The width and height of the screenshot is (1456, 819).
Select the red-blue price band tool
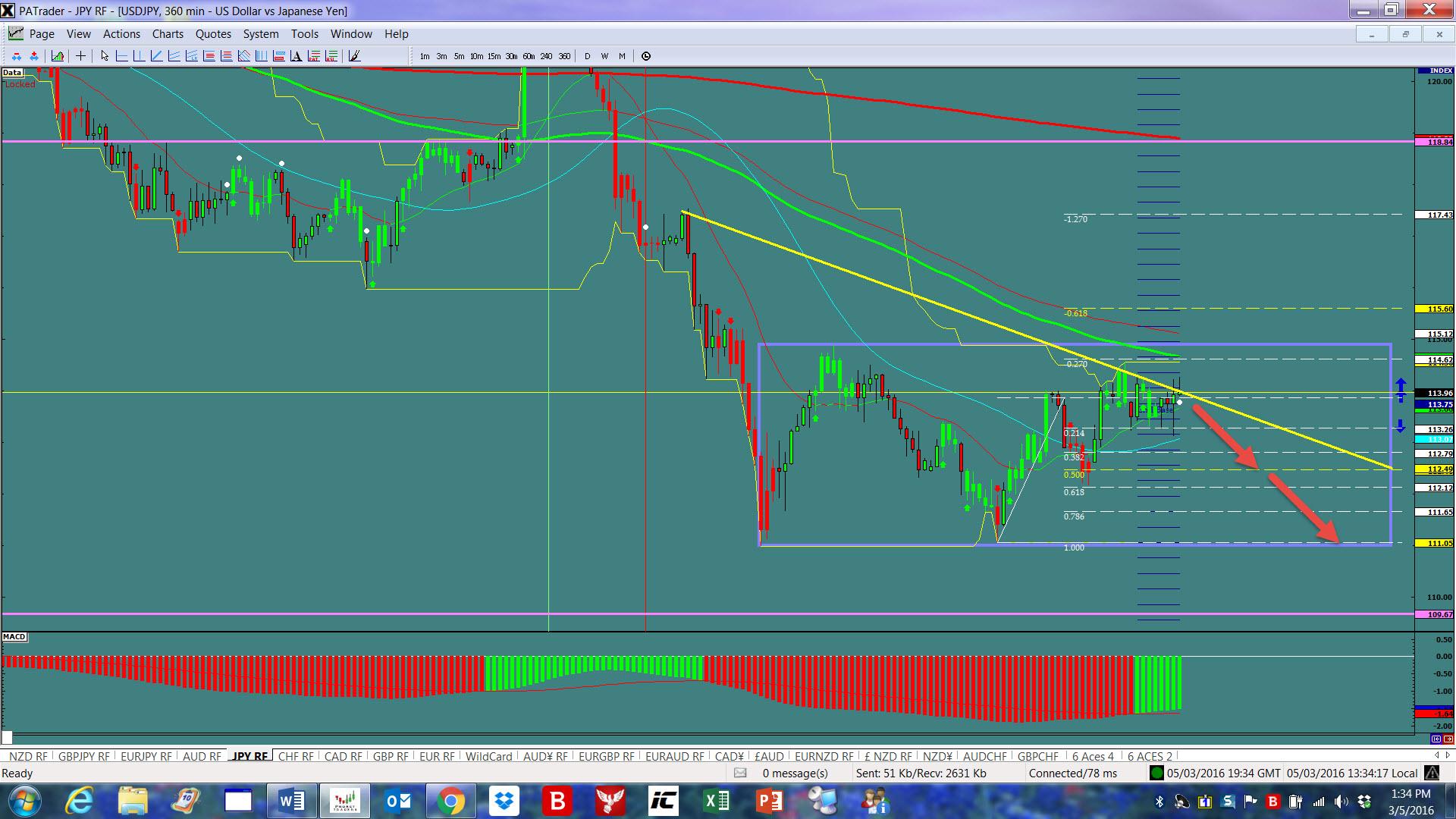click(278, 56)
